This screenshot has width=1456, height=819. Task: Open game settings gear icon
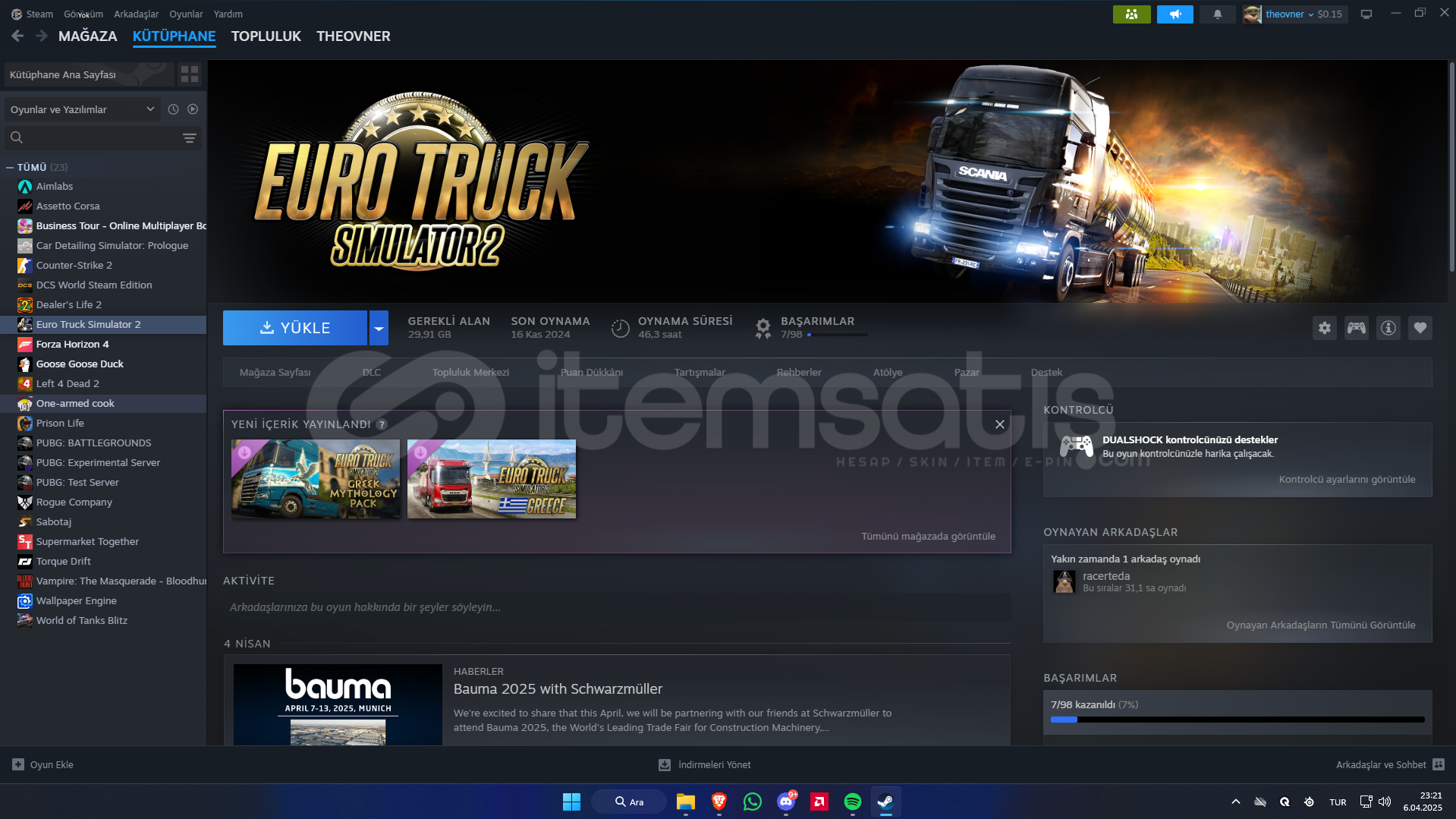tap(1325, 328)
